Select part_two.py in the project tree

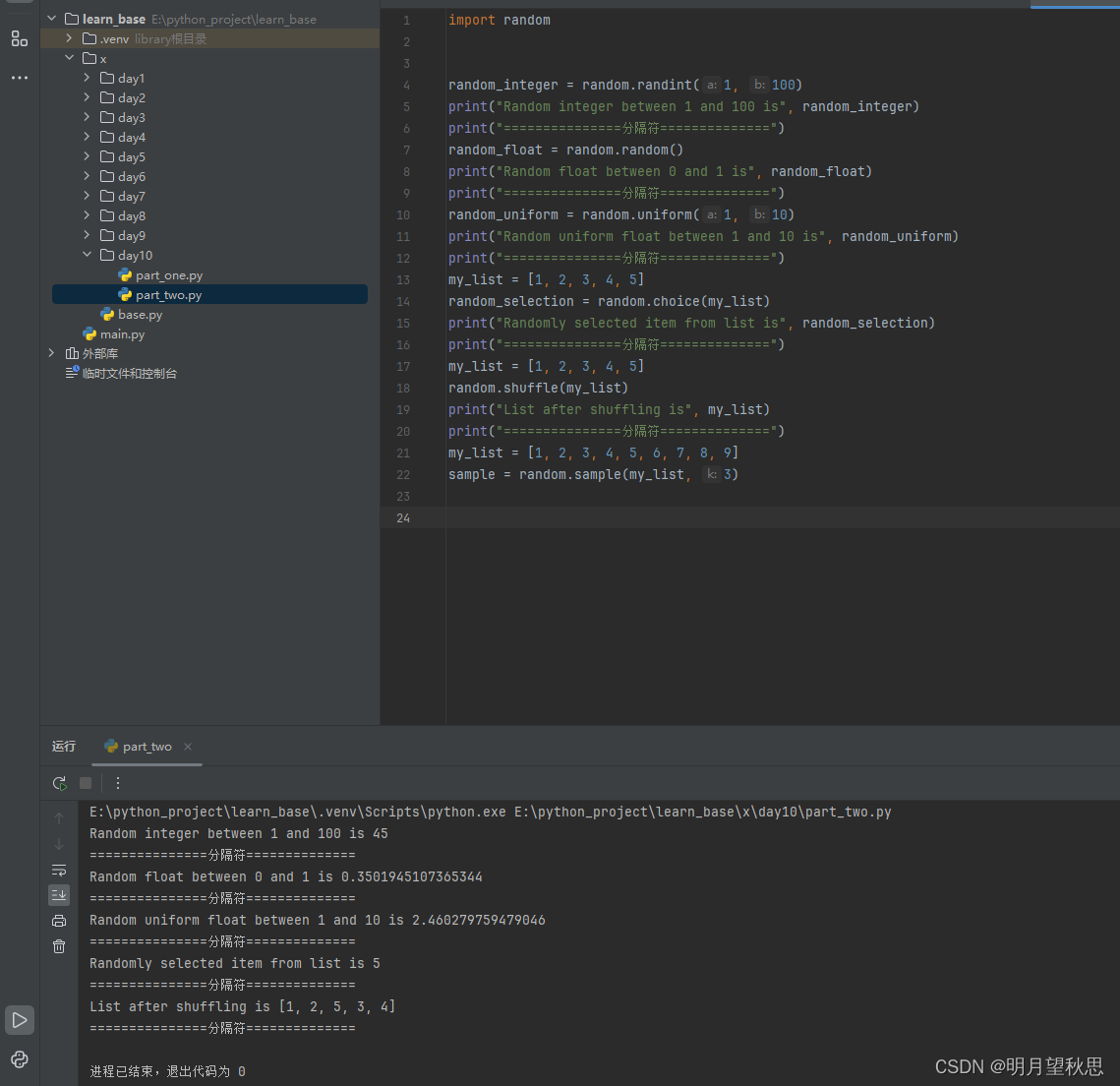(x=210, y=294)
